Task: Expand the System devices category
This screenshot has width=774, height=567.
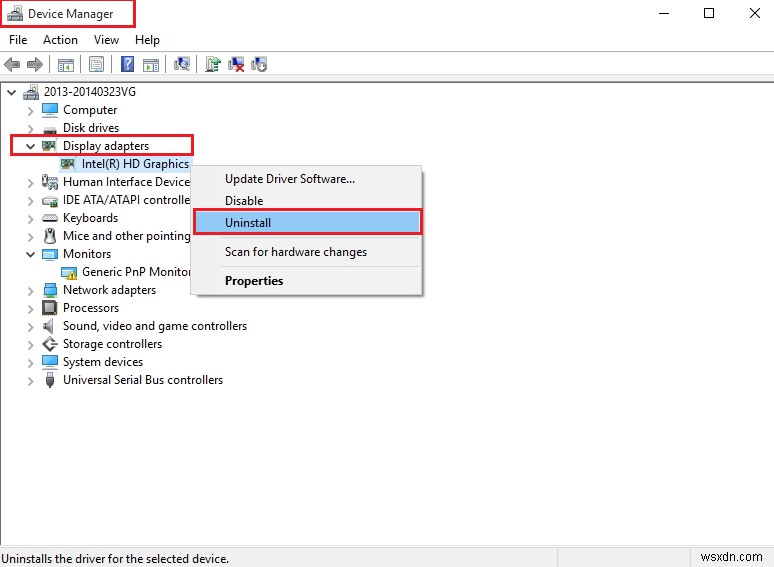Action: coord(31,363)
